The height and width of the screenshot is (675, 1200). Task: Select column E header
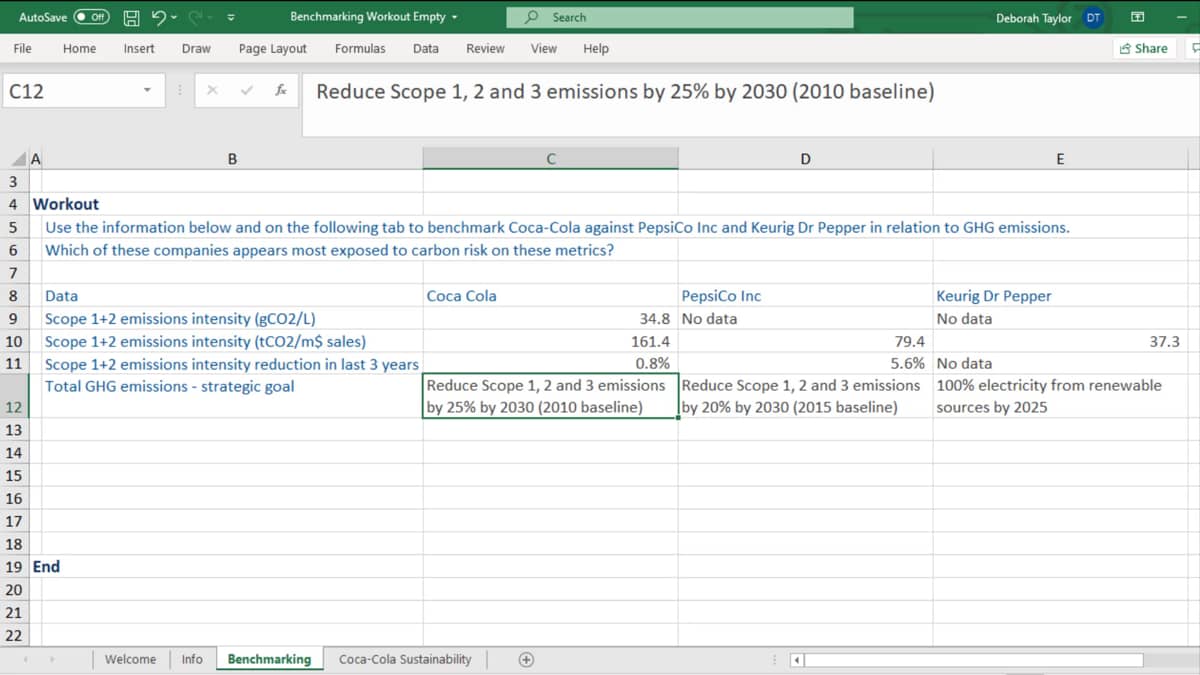[x=1060, y=159]
